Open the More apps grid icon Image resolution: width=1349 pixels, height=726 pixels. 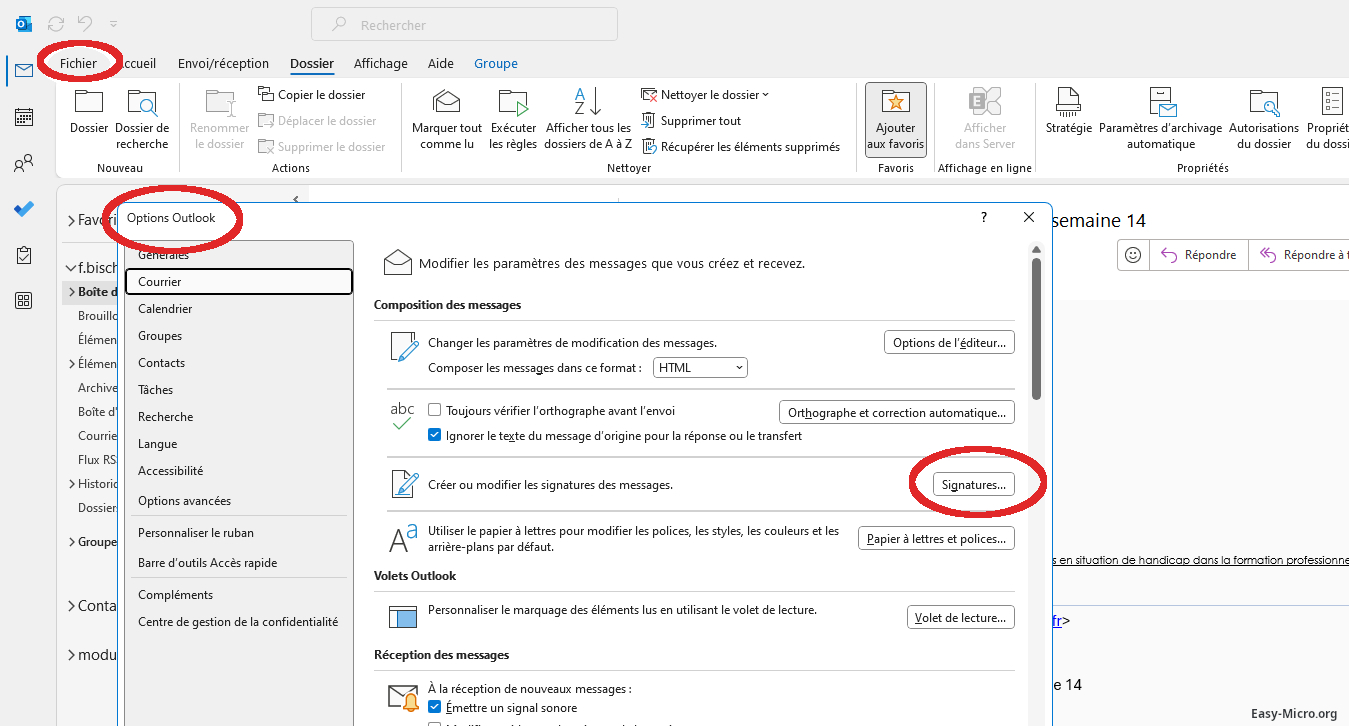(24, 300)
